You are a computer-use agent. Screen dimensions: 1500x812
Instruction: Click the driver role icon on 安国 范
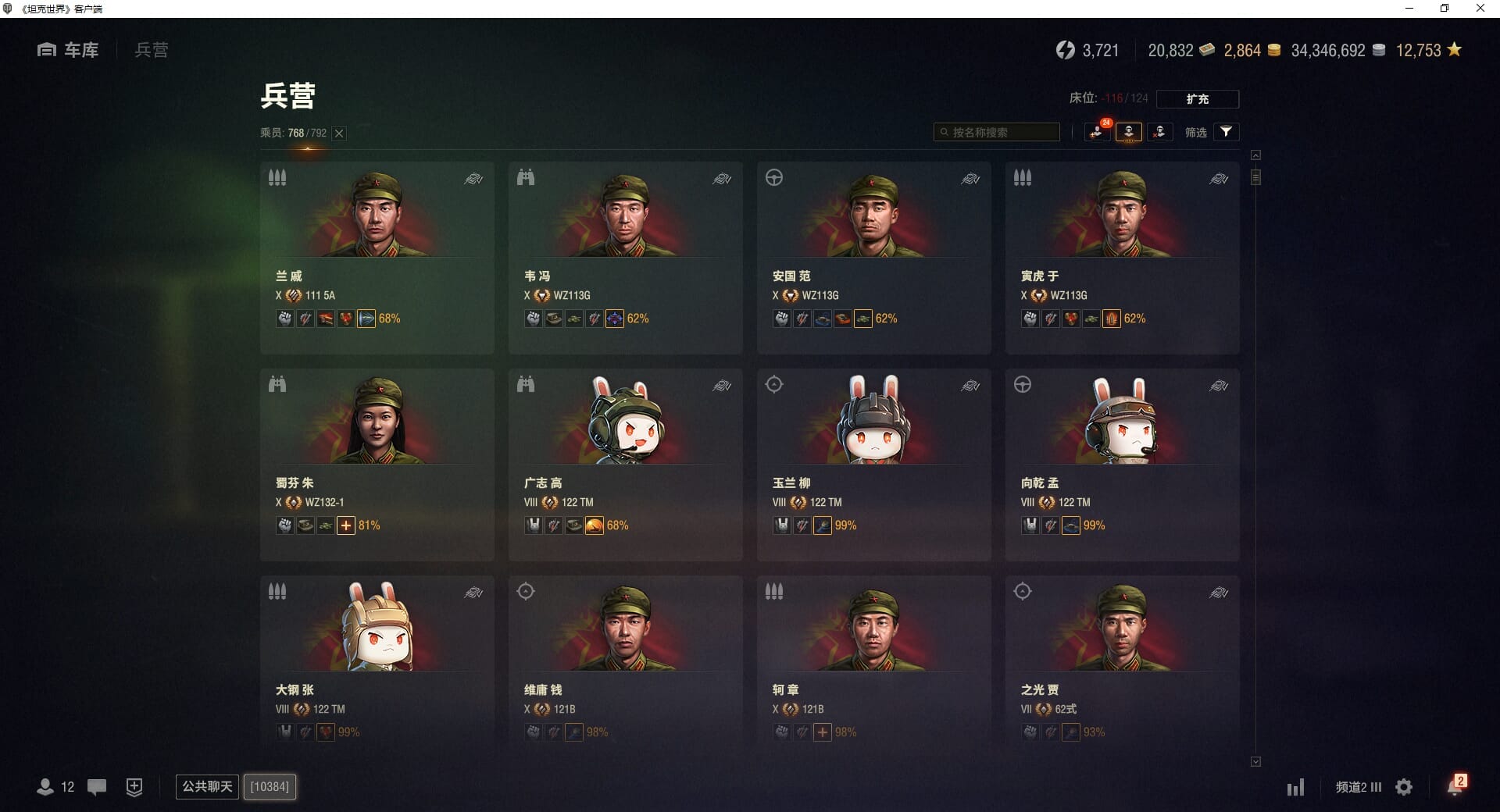pyautogui.click(x=774, y=177)
